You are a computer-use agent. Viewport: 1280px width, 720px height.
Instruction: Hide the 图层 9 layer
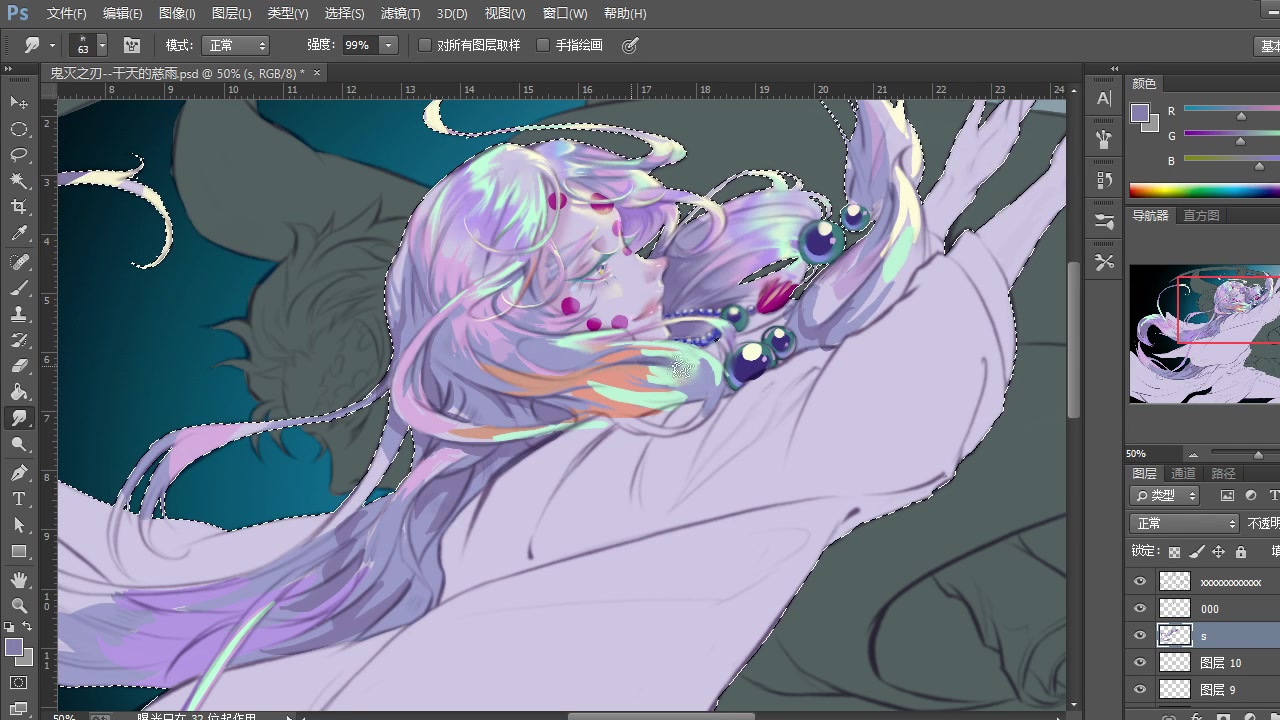pos(1140,689)
